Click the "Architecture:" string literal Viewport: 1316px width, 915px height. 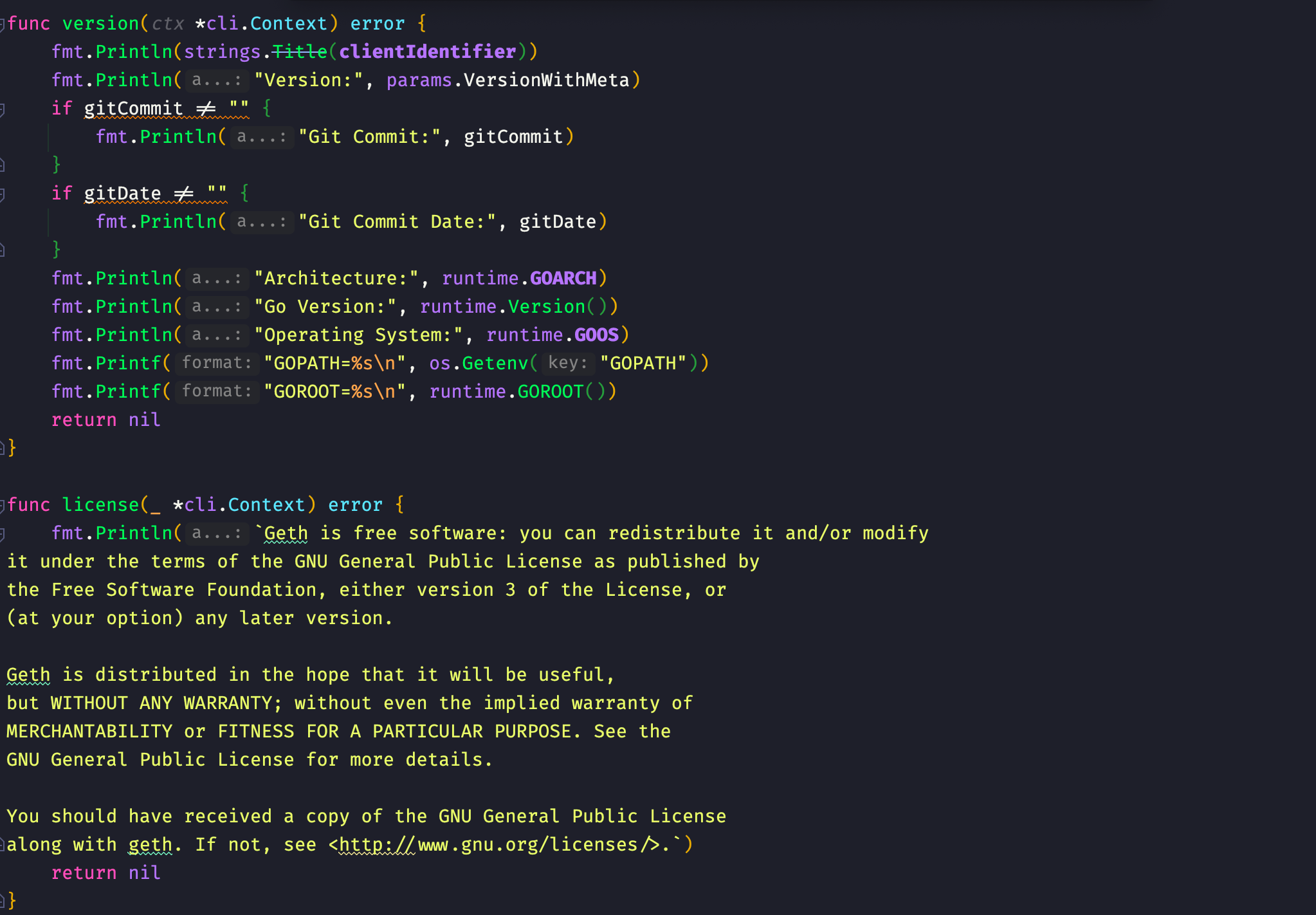[x=336, y=279]
